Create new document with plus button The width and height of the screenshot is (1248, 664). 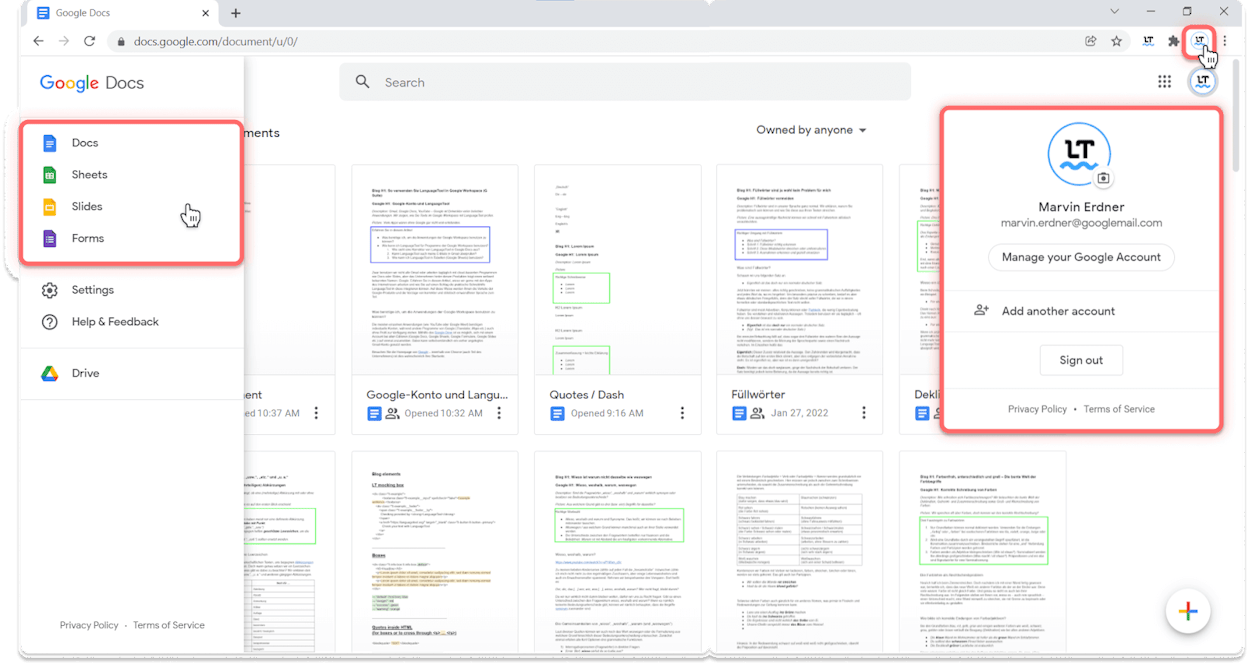1188,611
